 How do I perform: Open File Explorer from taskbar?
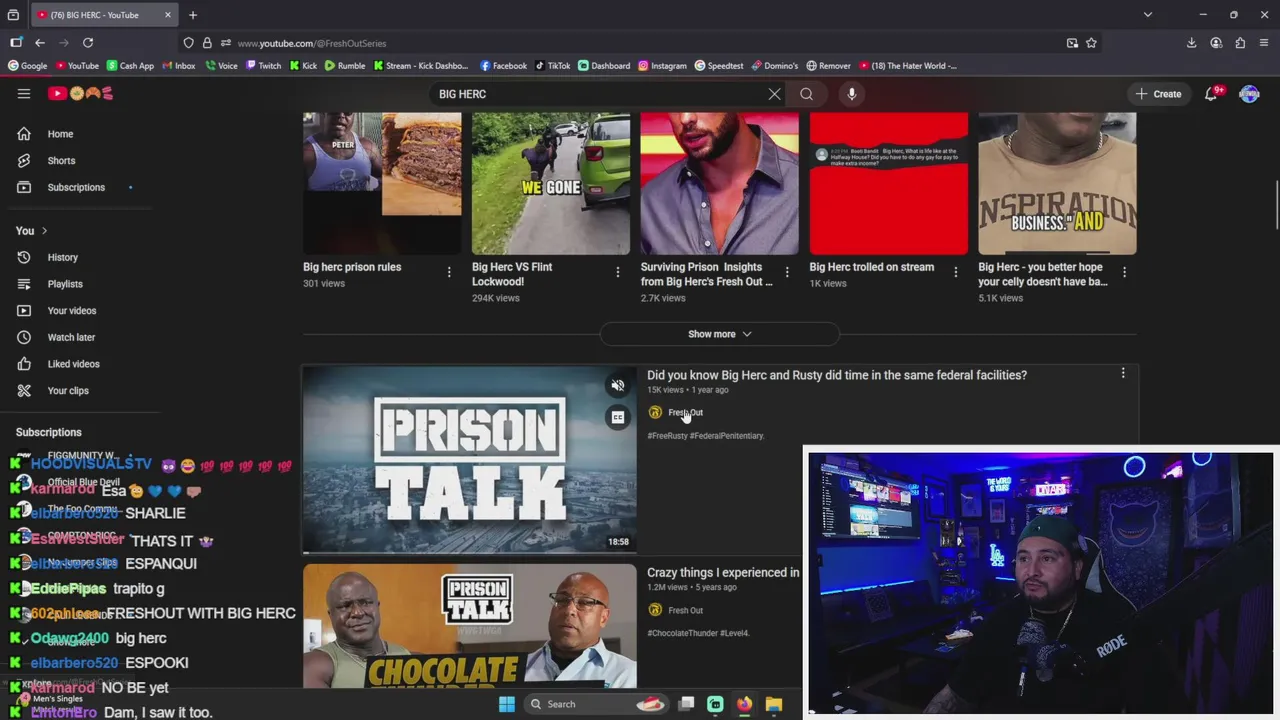click(x=773, y=704)
